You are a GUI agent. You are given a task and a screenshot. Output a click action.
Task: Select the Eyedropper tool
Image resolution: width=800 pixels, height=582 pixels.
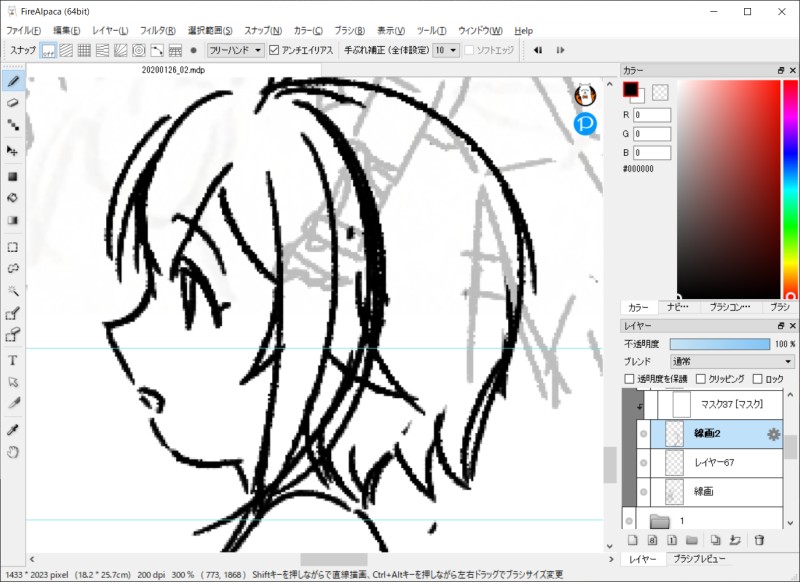coord(13,430)
